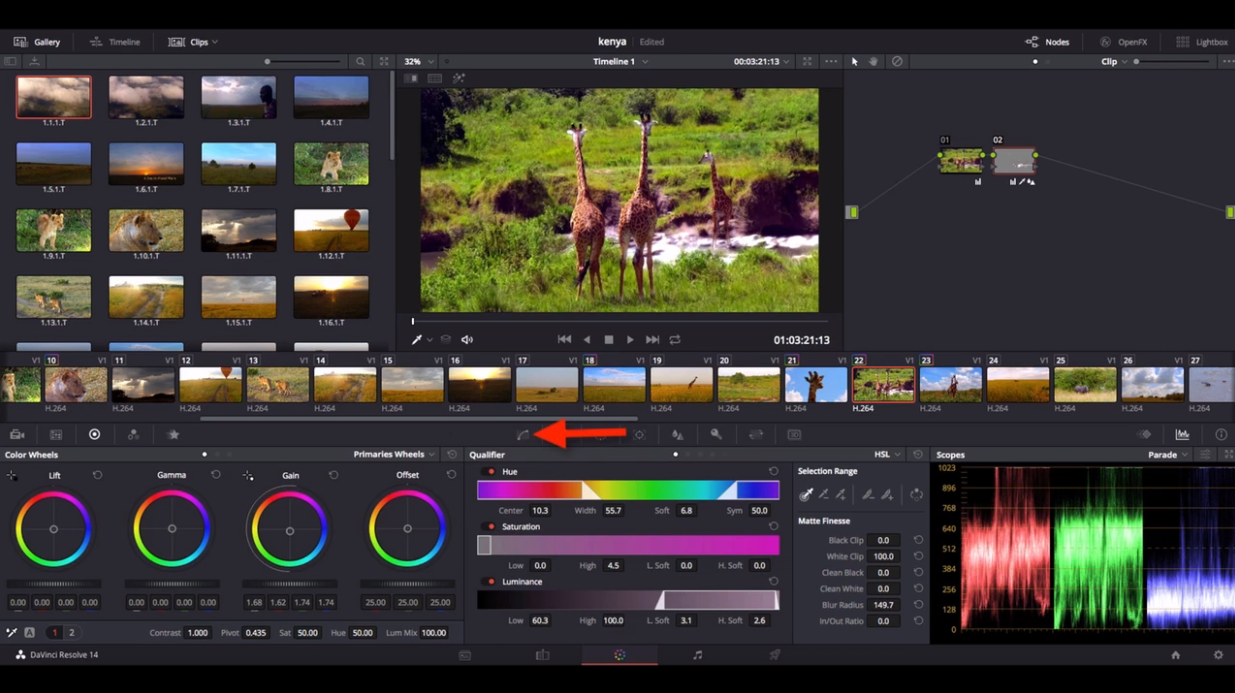Image resolution: width=1235 pixels, height=693 pixels.
Task: Open the Parade scope type dropdown
Action: coord(1168,455)
